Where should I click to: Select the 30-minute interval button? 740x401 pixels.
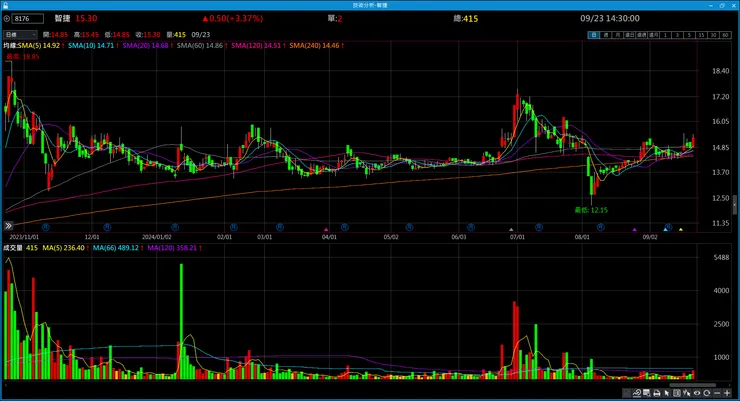pos(713,35)
